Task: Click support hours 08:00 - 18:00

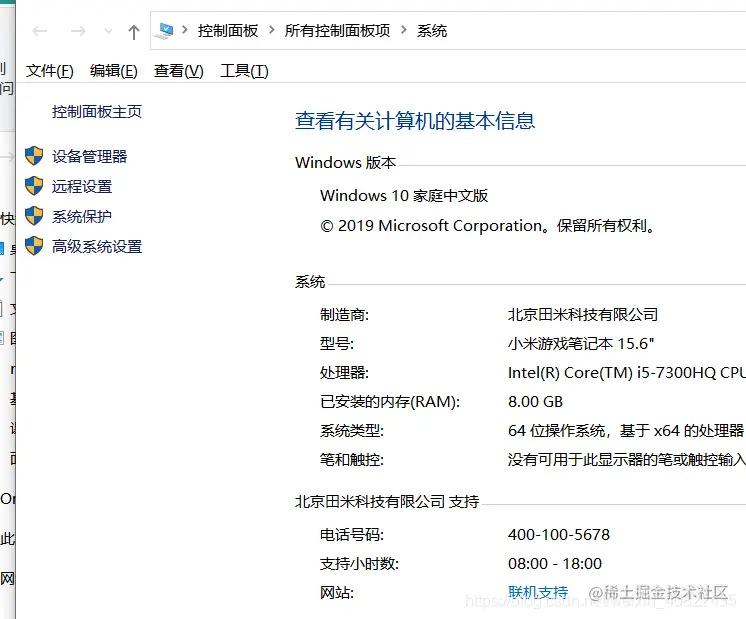Action: pyautogui.click(x=555, y=563)
